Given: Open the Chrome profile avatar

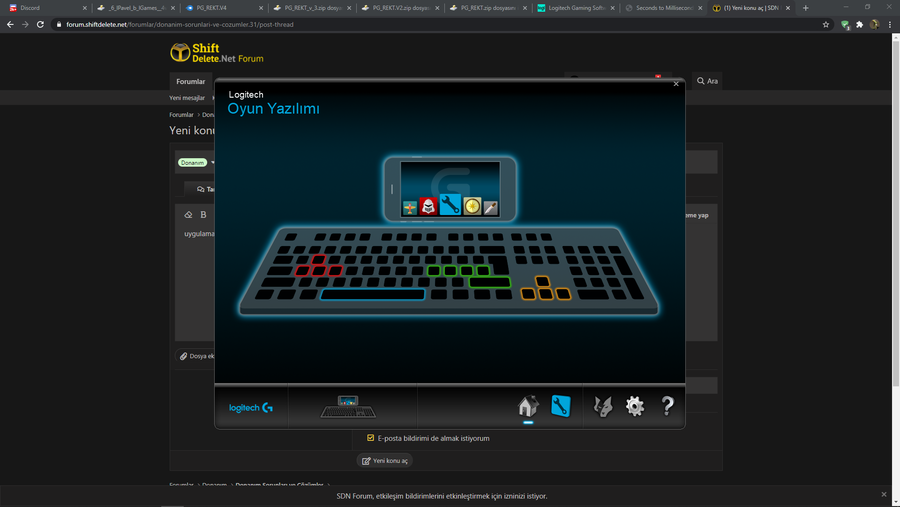Looking at the screenshot, I should [x=874, y=25].
